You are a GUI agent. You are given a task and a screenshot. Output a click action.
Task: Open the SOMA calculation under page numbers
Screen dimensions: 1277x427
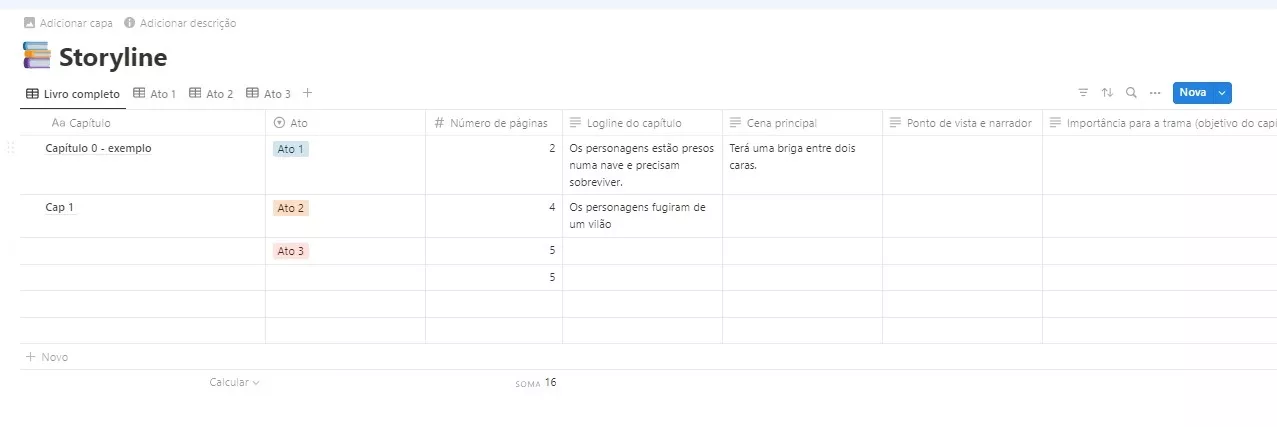click(536, 382)
